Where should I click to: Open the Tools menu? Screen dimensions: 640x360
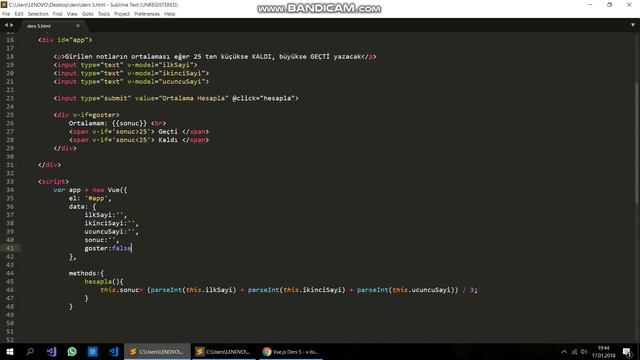pos(104,14)
